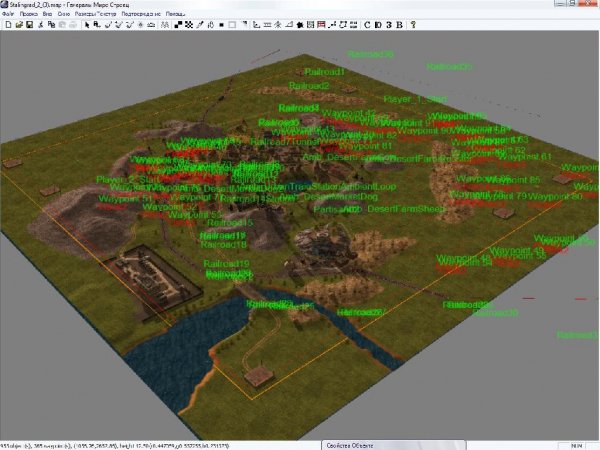Select the L-shaped axis tool
This screenshot has height=450, width=600.
(257, 25)
